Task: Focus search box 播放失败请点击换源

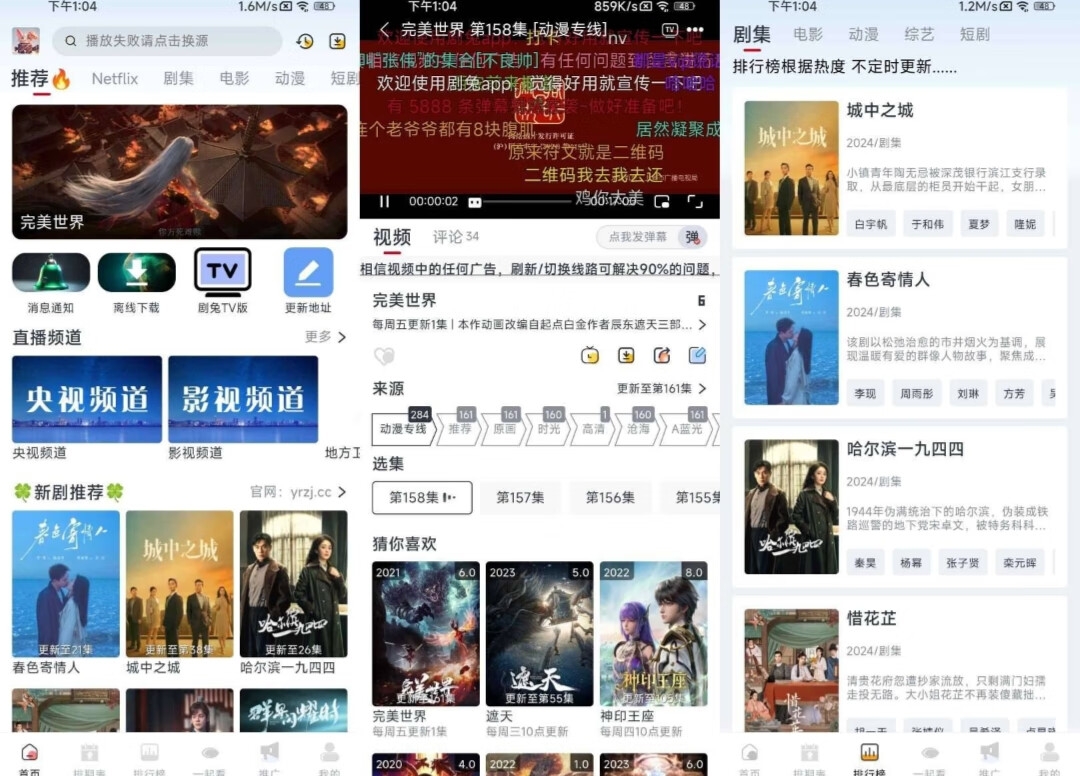Action: pyautogui.click(x=167, y=41)
